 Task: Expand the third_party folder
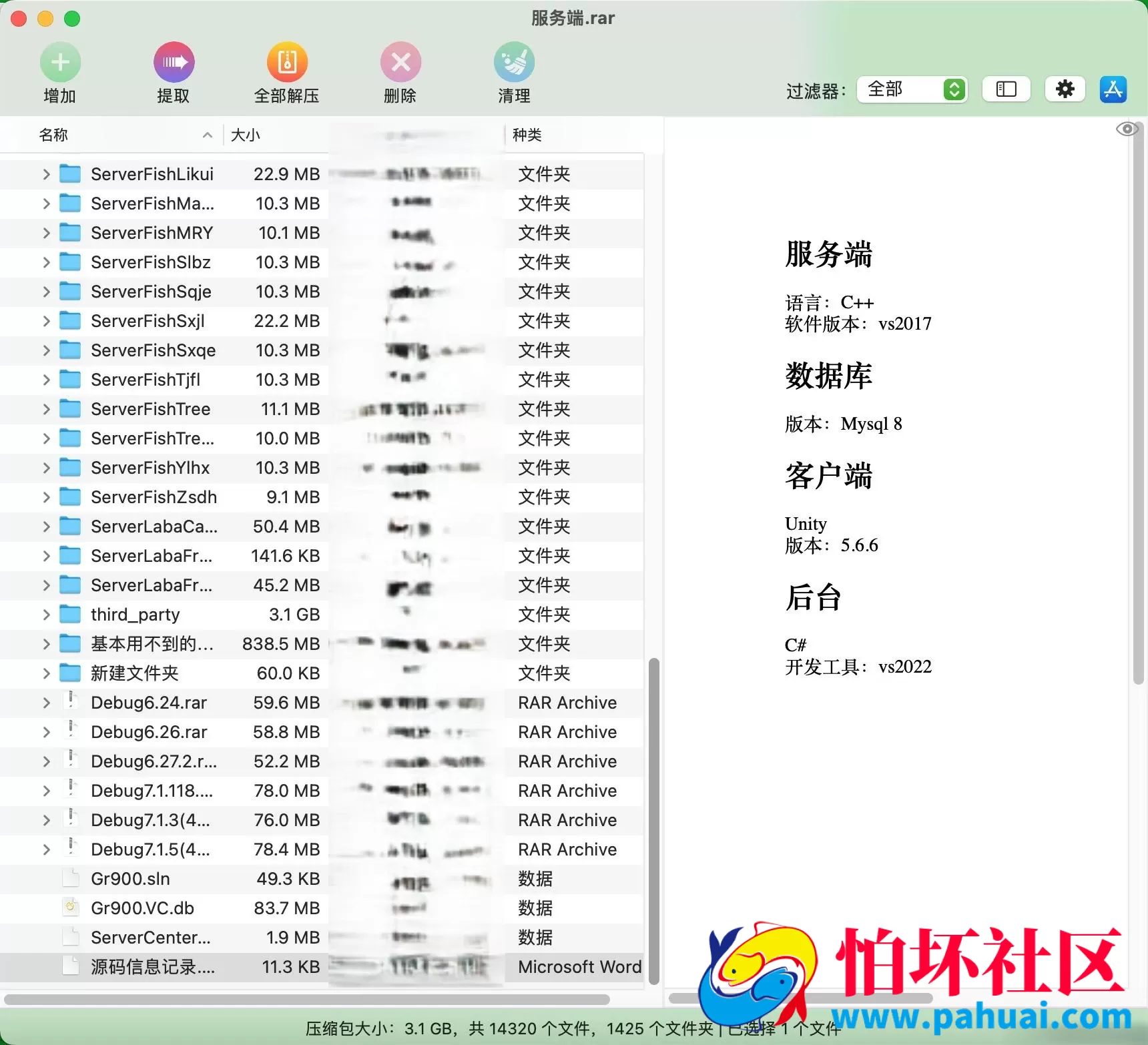[46, 615]
